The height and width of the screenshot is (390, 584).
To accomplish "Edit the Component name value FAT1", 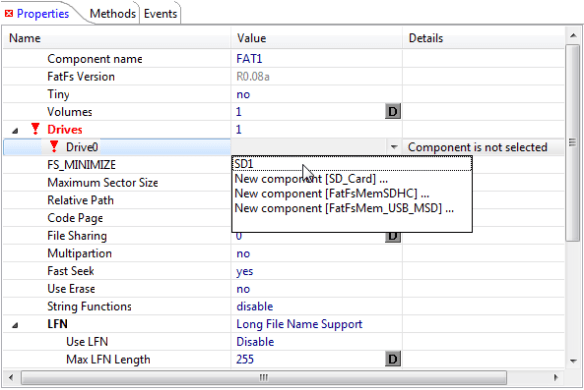I will [x=249, y=59].
